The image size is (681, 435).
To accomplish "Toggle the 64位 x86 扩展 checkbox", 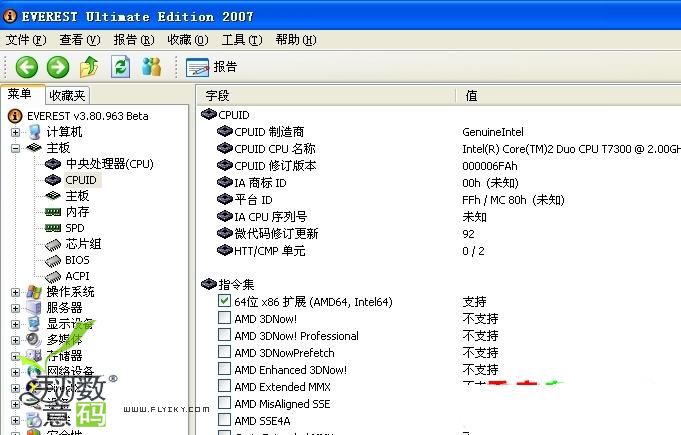I will 224,300.
